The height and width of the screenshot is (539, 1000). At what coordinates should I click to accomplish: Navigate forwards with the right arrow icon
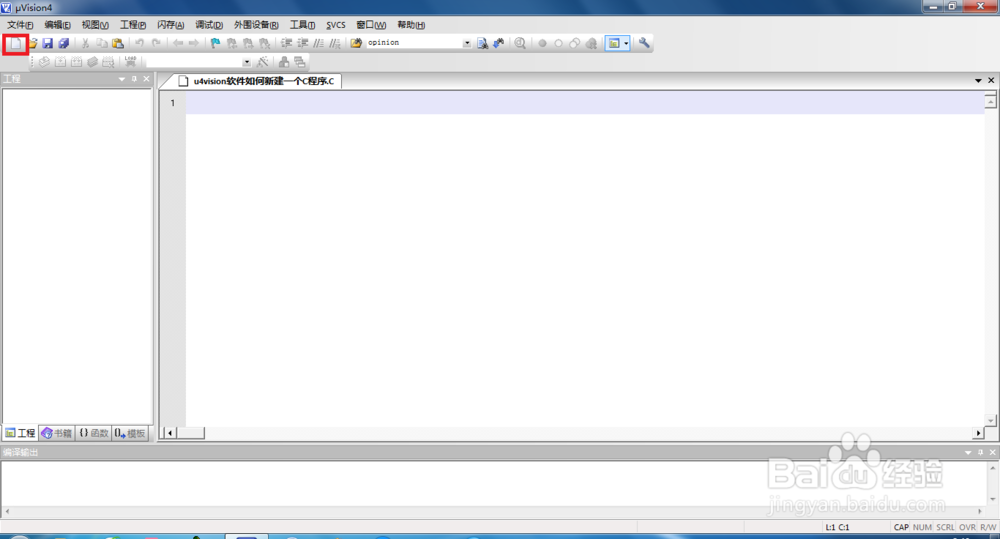pyautogui.click(x=194, y=43)
